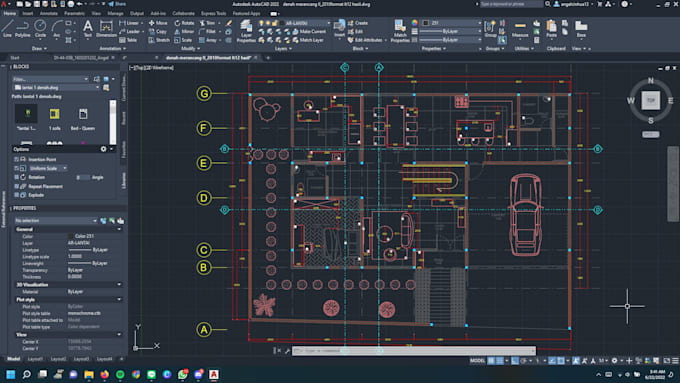Click the Paste clipboard button
This screenshot has width=680, height=383.
(x=551, y=29)
